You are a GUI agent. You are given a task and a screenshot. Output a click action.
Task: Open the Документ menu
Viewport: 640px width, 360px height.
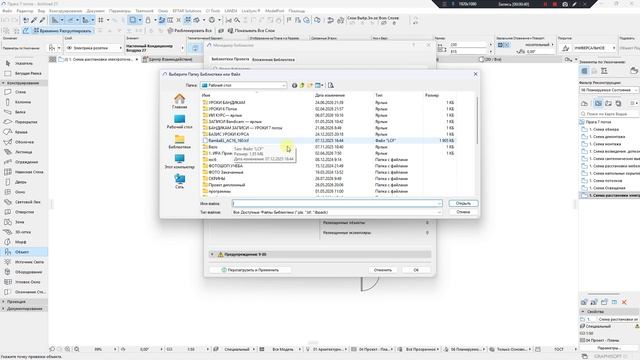(x=96, y=11)
